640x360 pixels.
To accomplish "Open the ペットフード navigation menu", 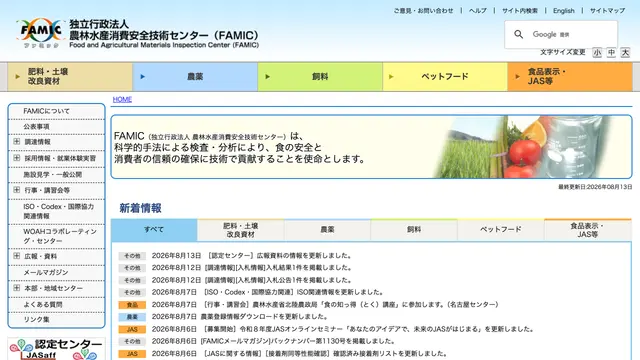I will click(445, 76).
